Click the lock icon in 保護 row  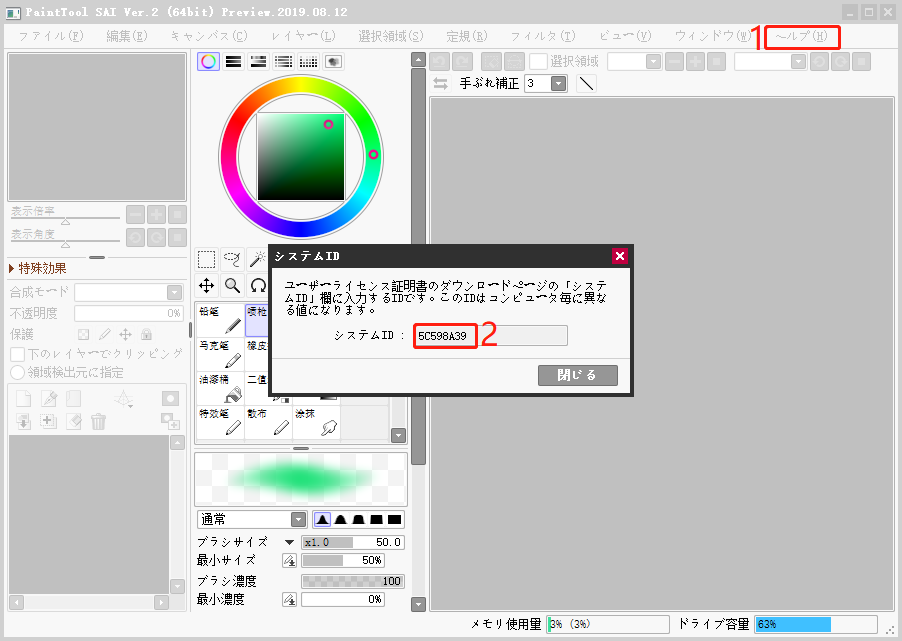[146, 334]
